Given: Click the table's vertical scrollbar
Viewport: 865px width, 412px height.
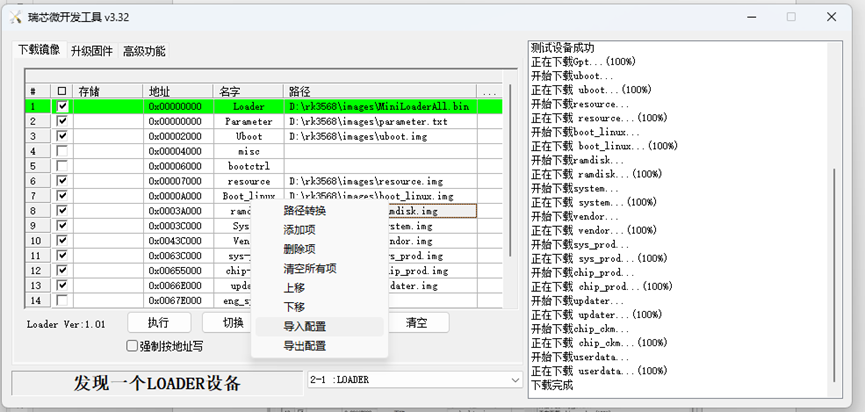Looking at the screenshot, I should click(x=510, y=171).
